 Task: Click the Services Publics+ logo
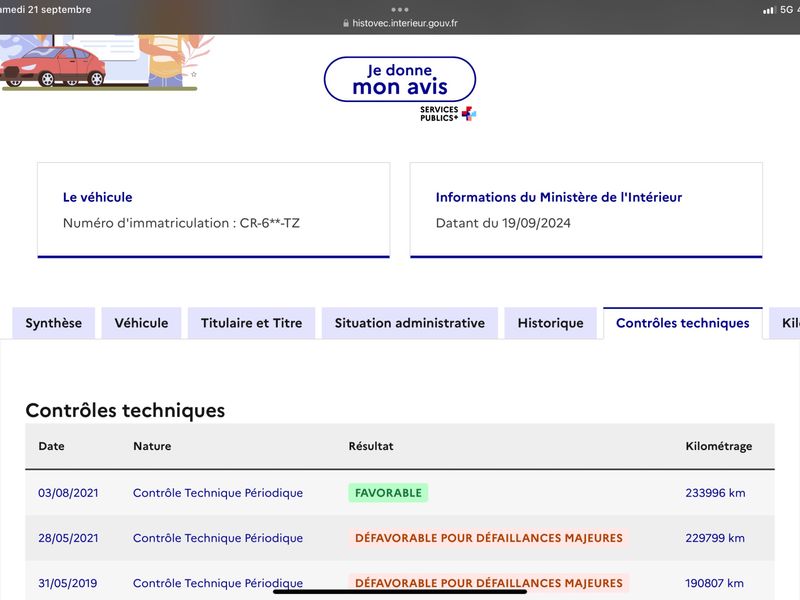click(x=447, y=113)
